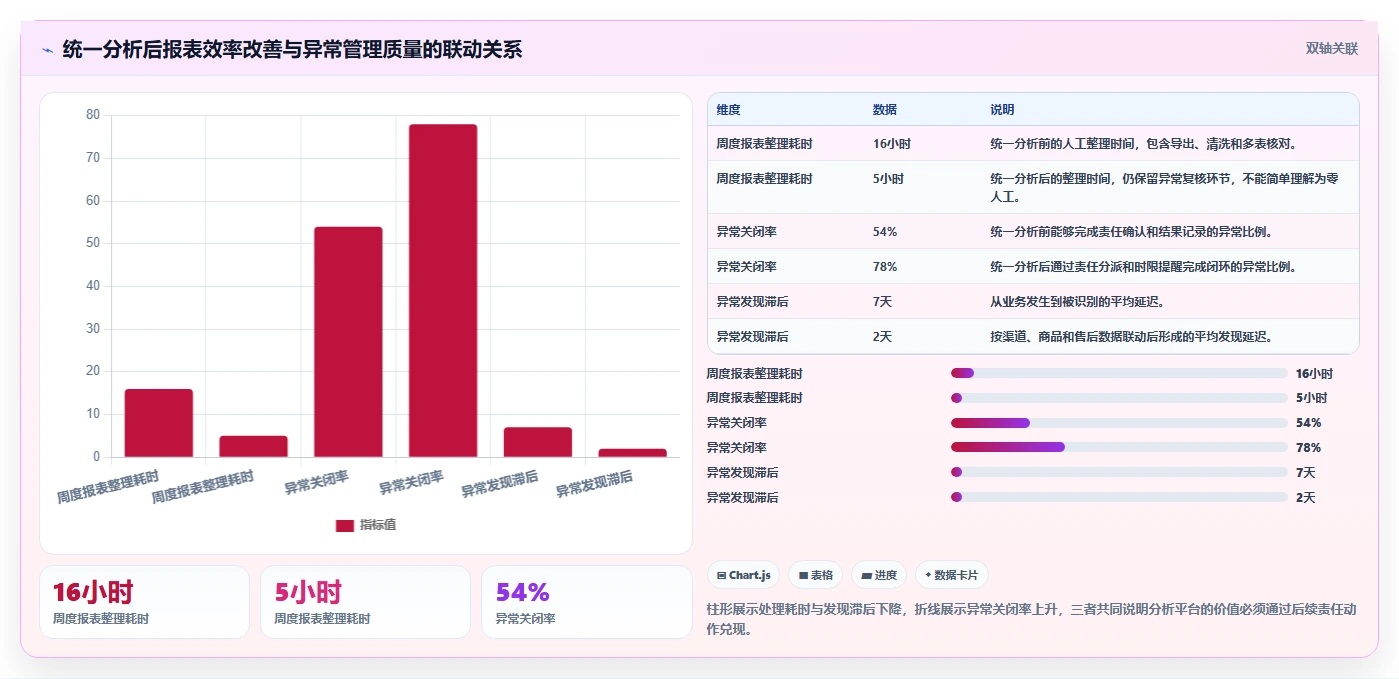Toggle the 指标值 legend label
Screen dimensions: 1399x679
pyautogui.click(x=378, y=525)
